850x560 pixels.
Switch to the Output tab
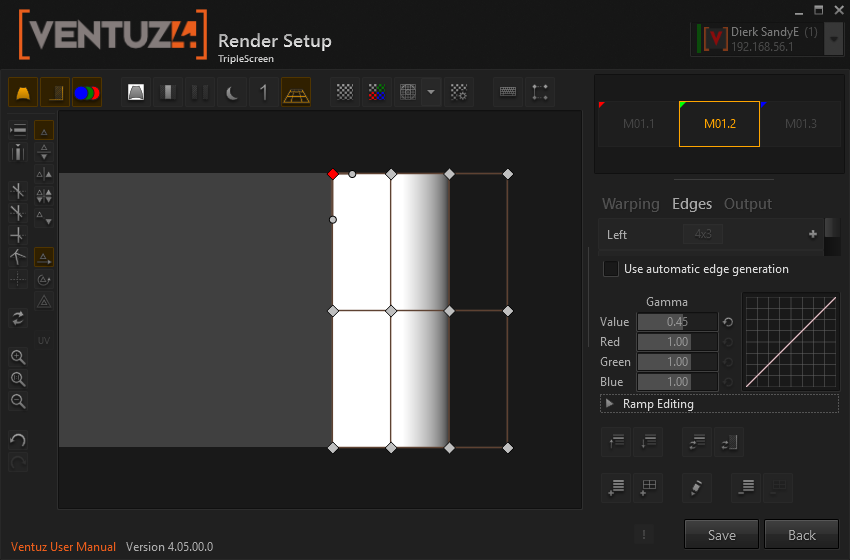point(748,204)
